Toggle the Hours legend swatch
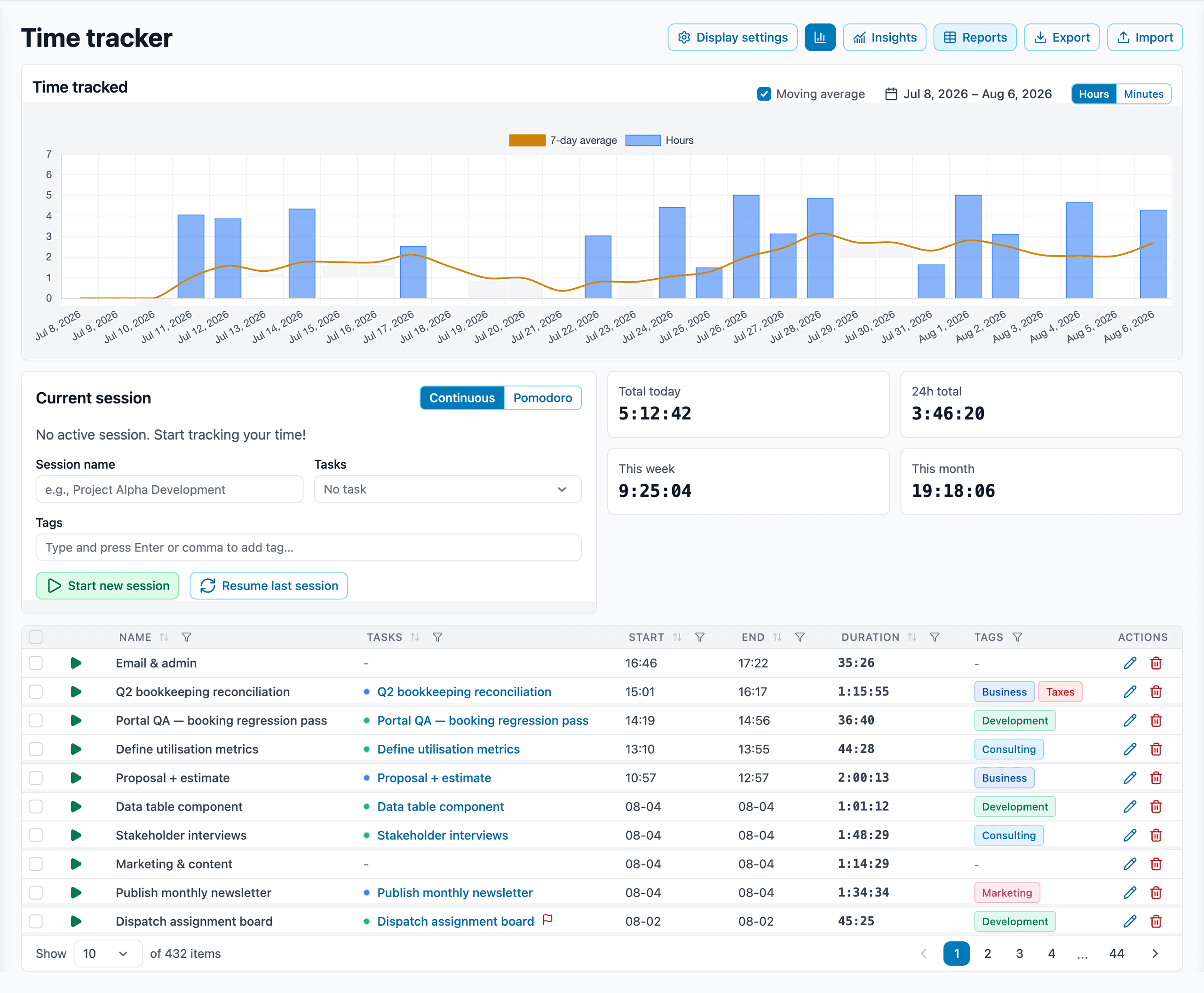This screenshot has width=1204, height=993. (x=642, y=140)
